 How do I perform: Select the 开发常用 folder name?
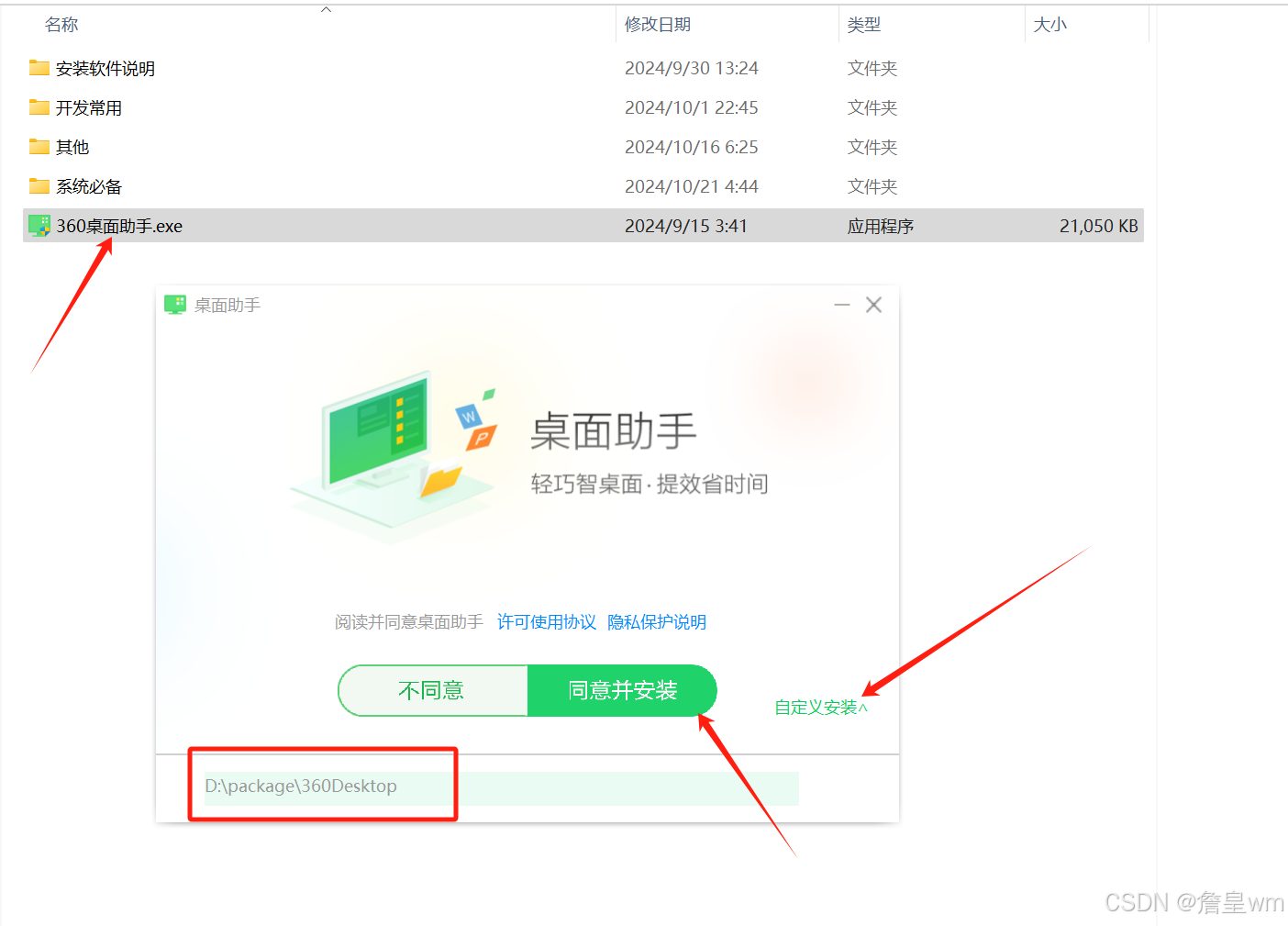89,108
